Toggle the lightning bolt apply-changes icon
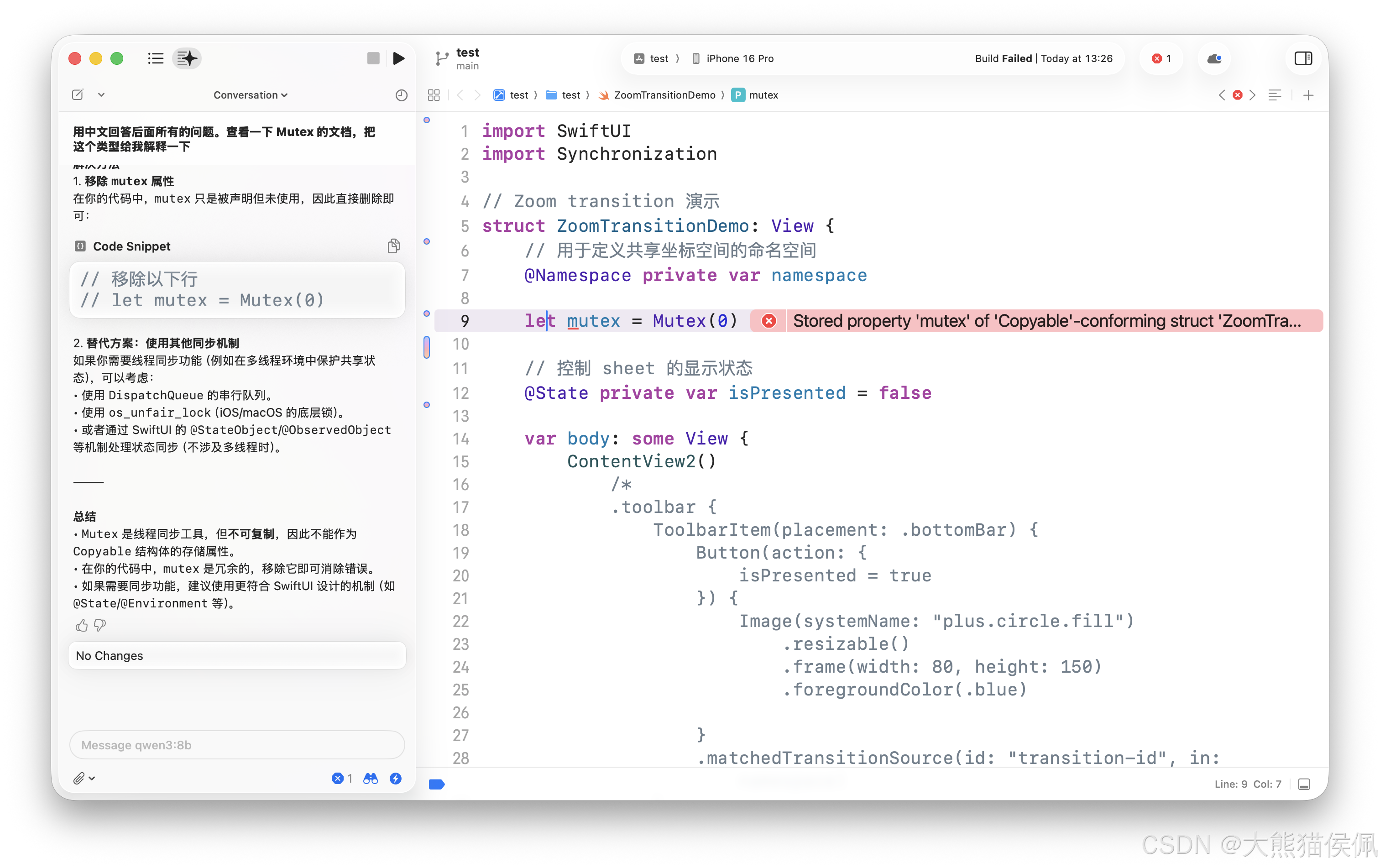This screenshot has height=868, width=1380. click(x=396, y=778)
